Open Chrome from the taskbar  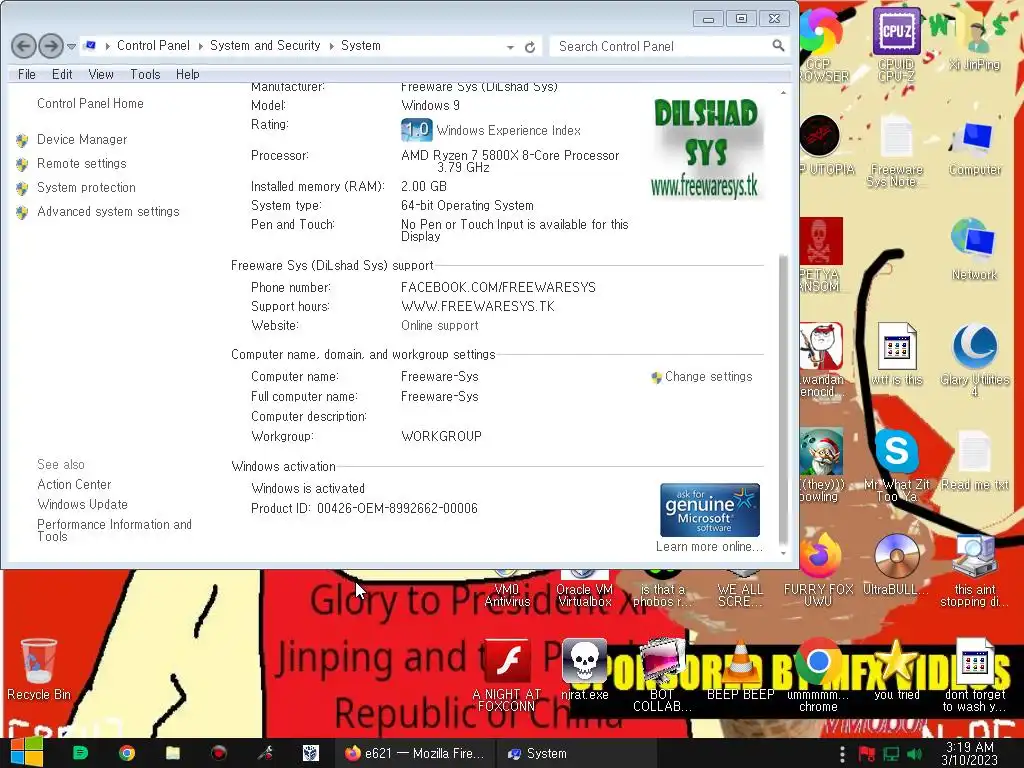point(127,753)
